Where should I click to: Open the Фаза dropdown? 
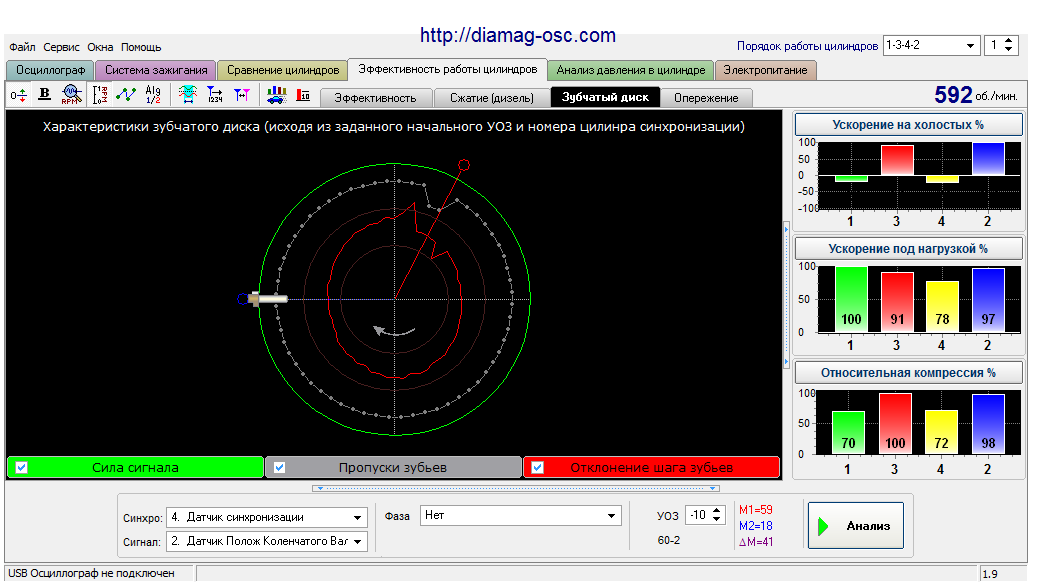pos(611,516)
